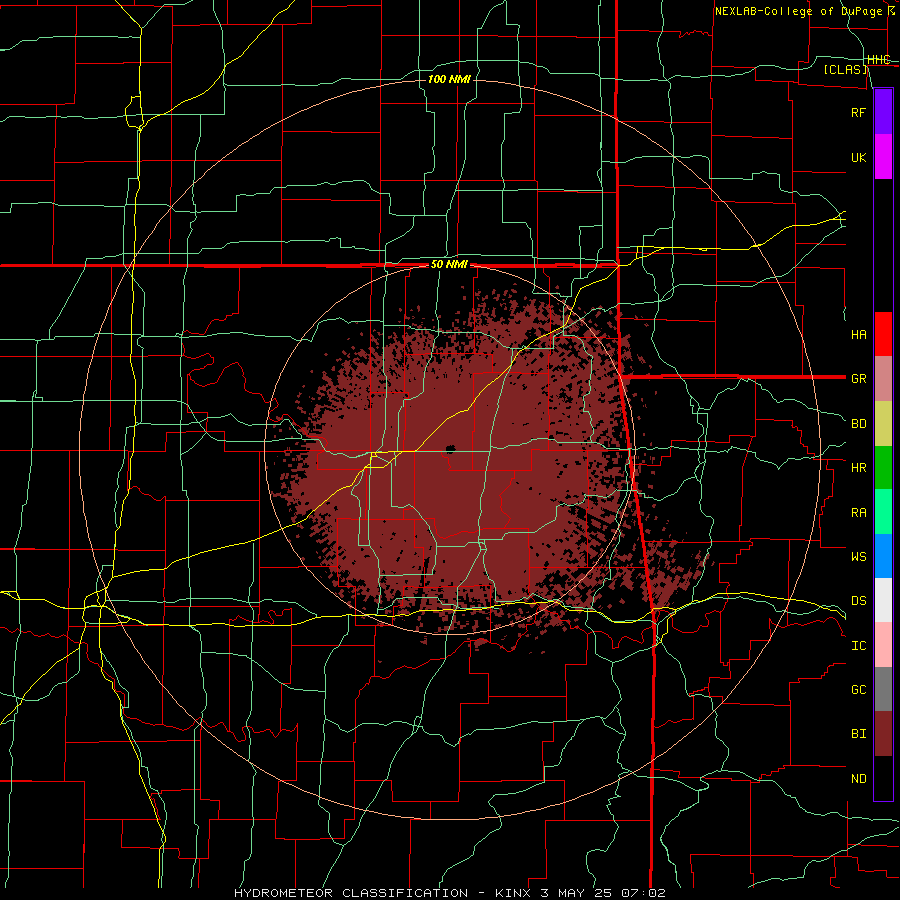Click the UK magenta legend swatch

coord(883,157)
